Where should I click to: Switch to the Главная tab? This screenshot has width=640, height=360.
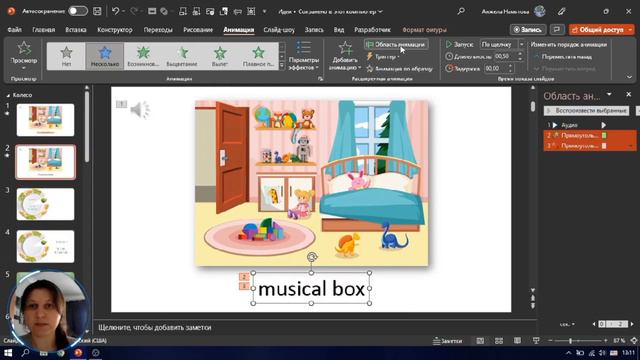click(44, 30)
